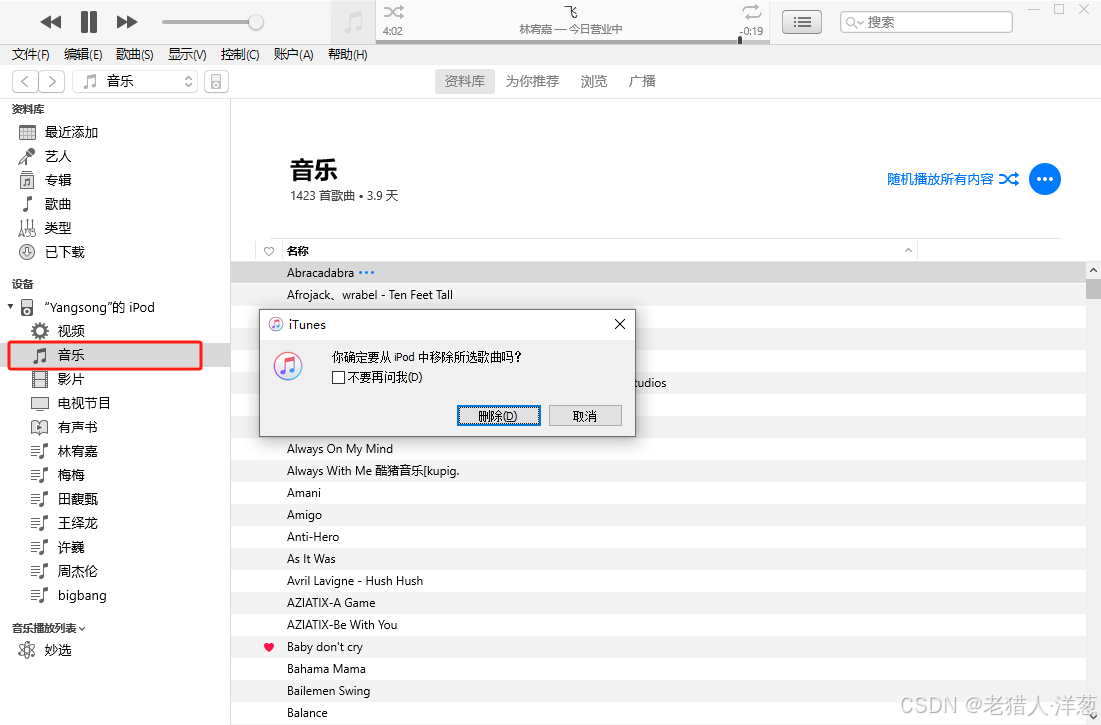This screenshot has height=725, width=1101.
Task: Open the 歌曲(S) menu
Action: pos(135,54)
